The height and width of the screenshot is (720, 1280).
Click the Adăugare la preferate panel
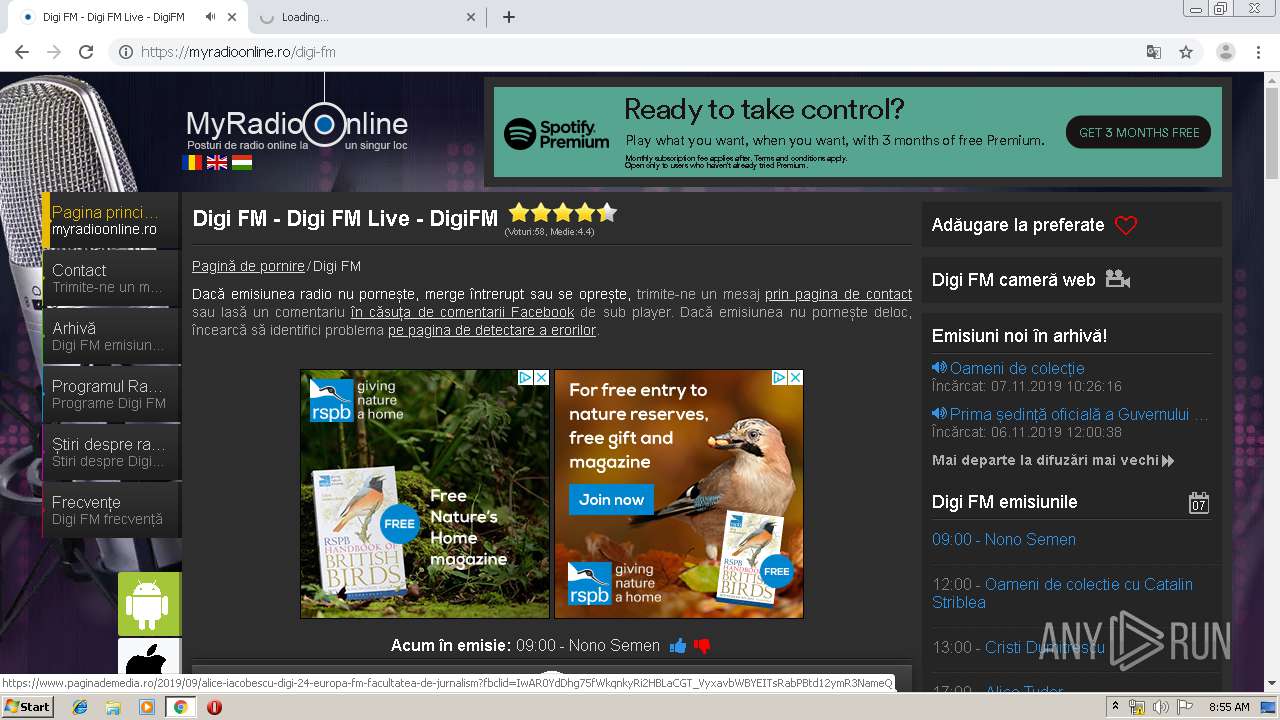(1071, 225)
